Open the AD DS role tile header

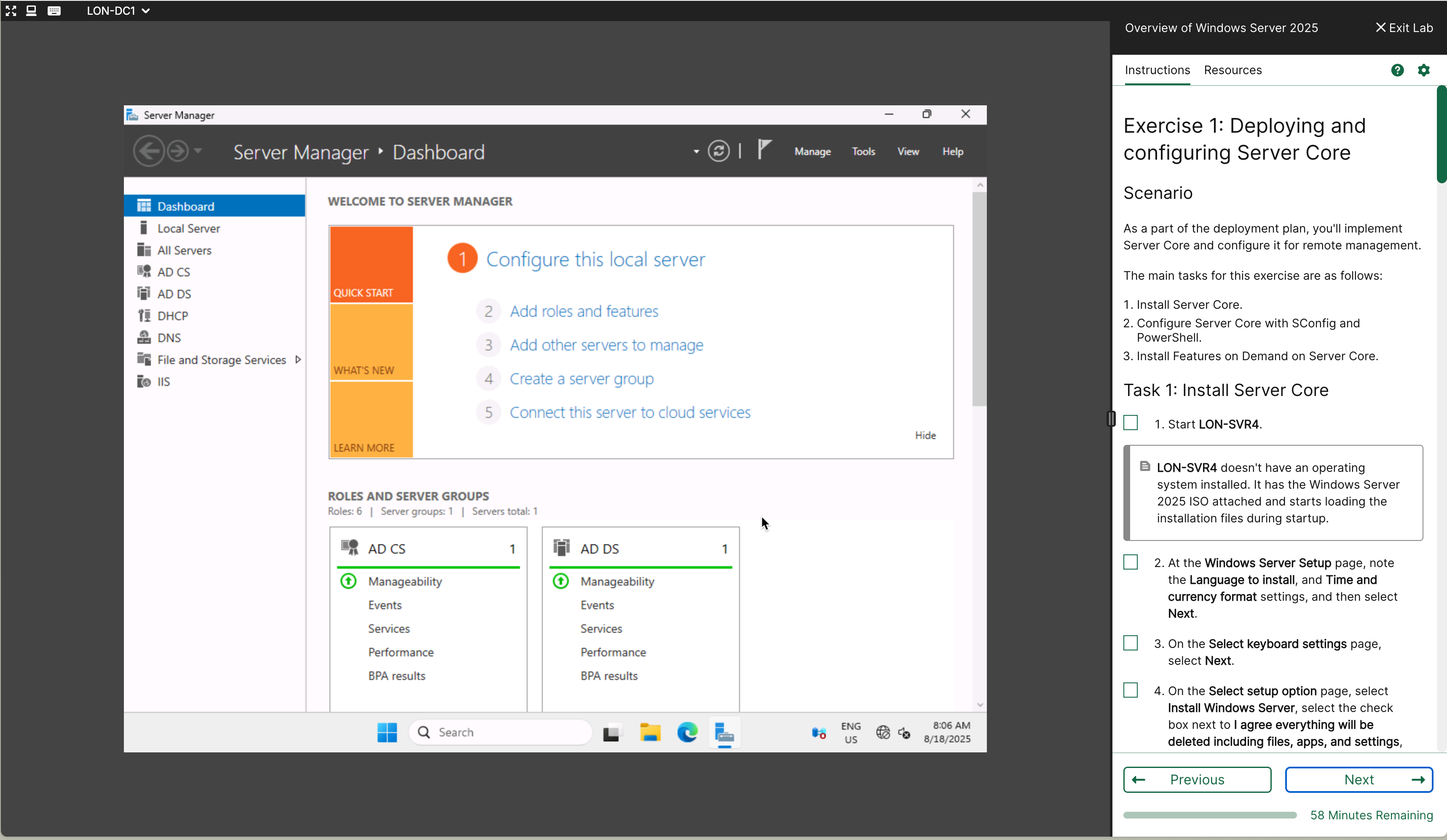tap(641, 548)
